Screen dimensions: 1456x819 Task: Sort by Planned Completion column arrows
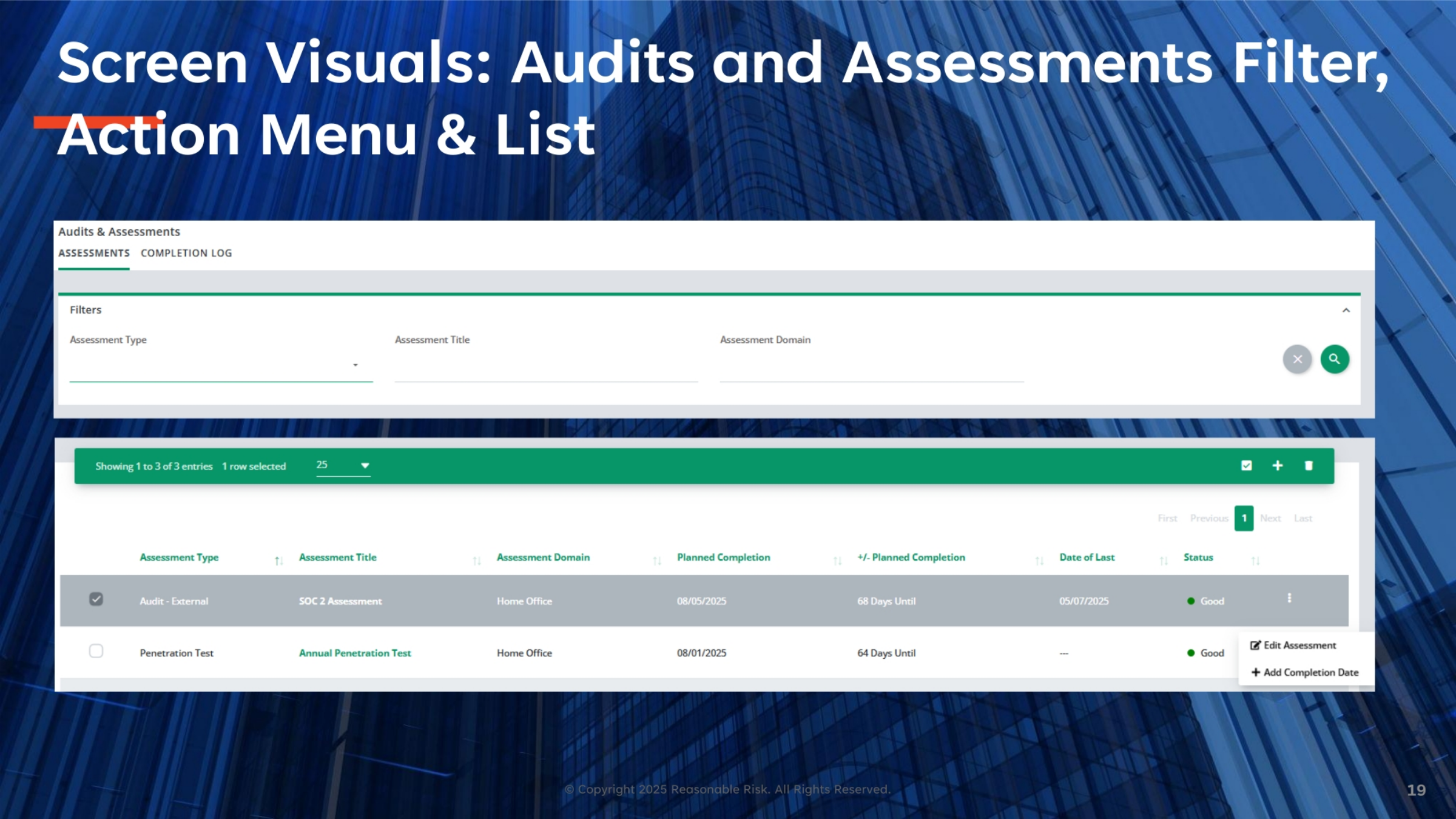pos(837,561)
